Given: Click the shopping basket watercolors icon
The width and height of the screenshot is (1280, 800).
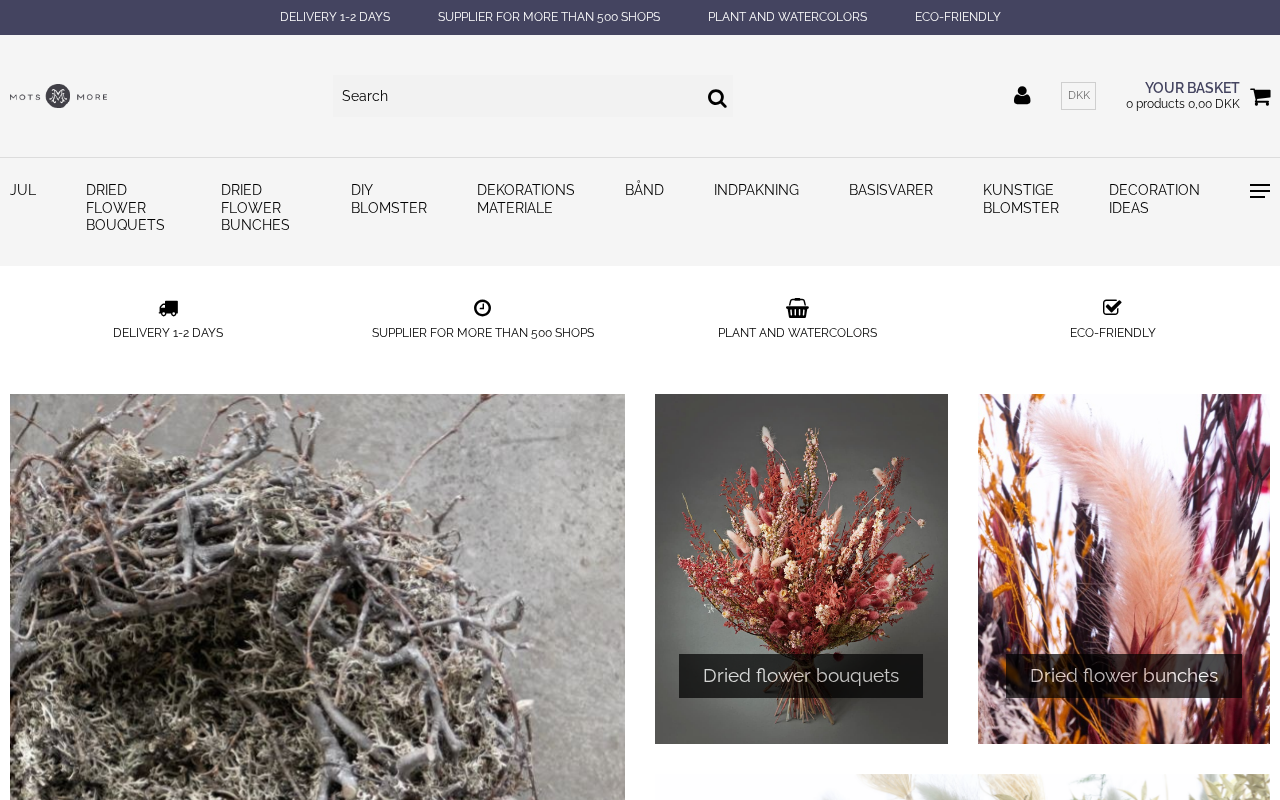Looking at the screenshot, I should [x=797, y=308].
